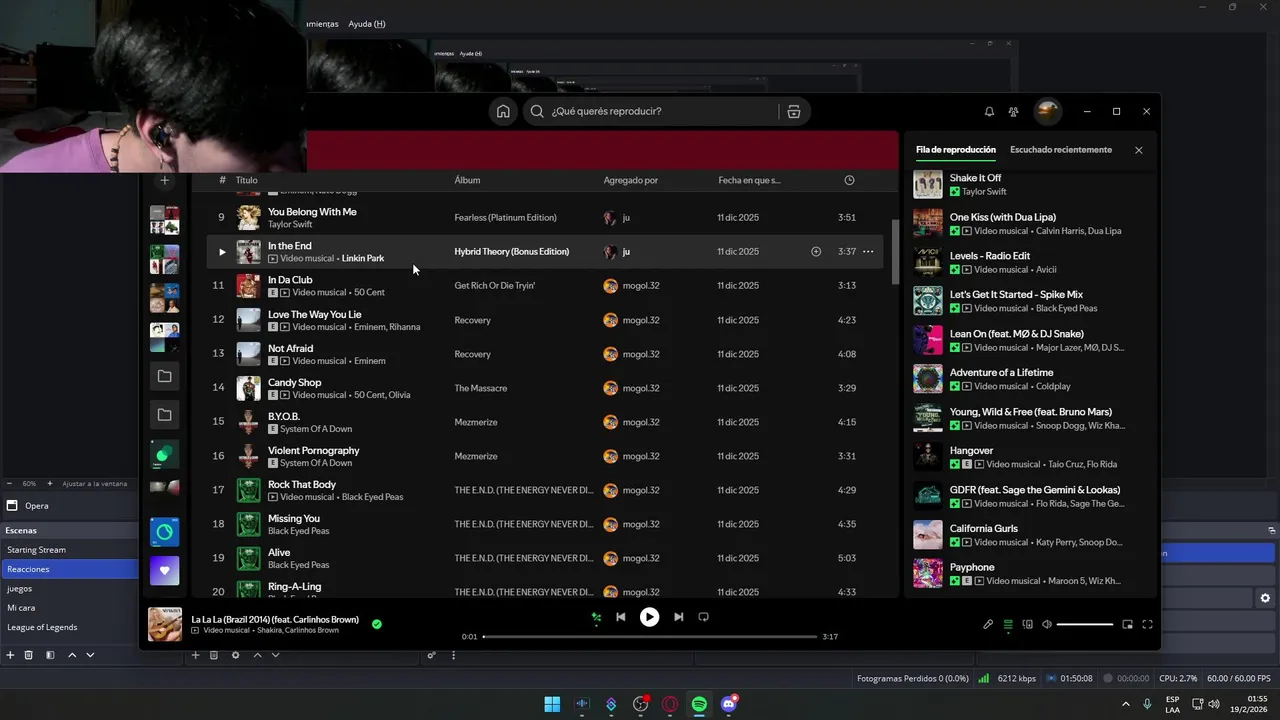Mute the Spotify volume

coord(1047,624)
